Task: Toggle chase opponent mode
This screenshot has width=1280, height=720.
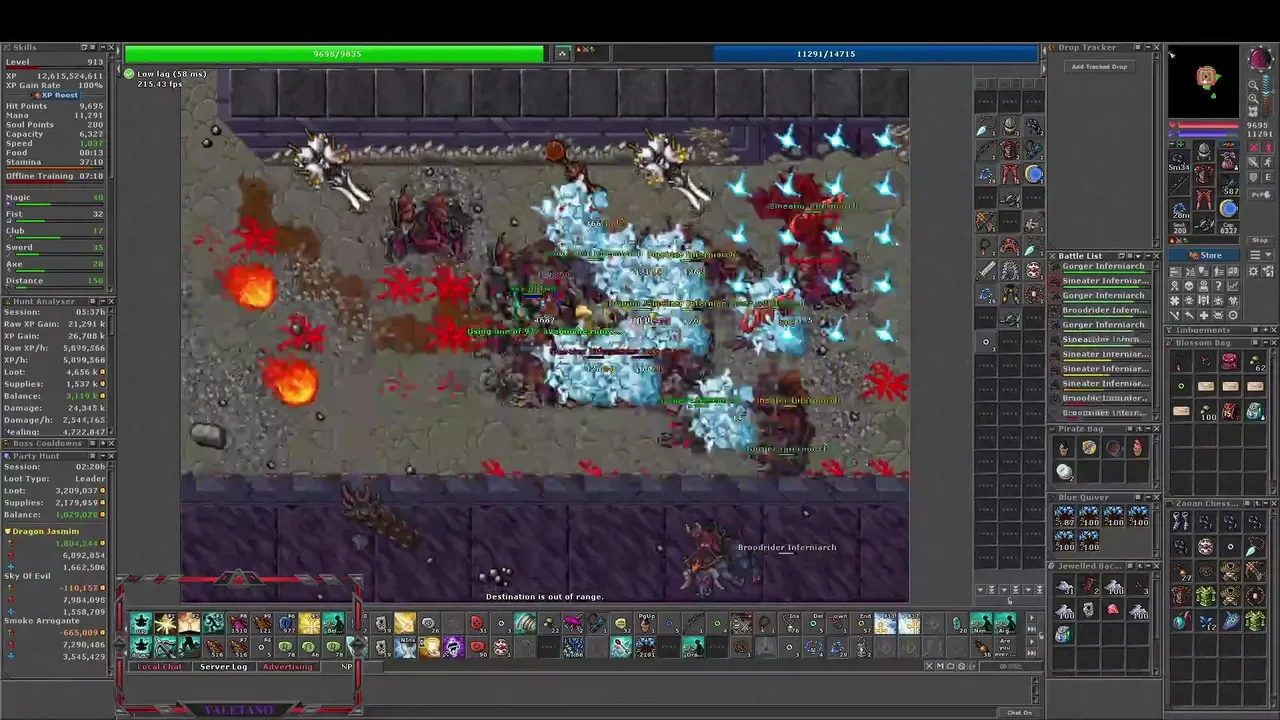Action: pyautogui.click(x=1268, y=162)
